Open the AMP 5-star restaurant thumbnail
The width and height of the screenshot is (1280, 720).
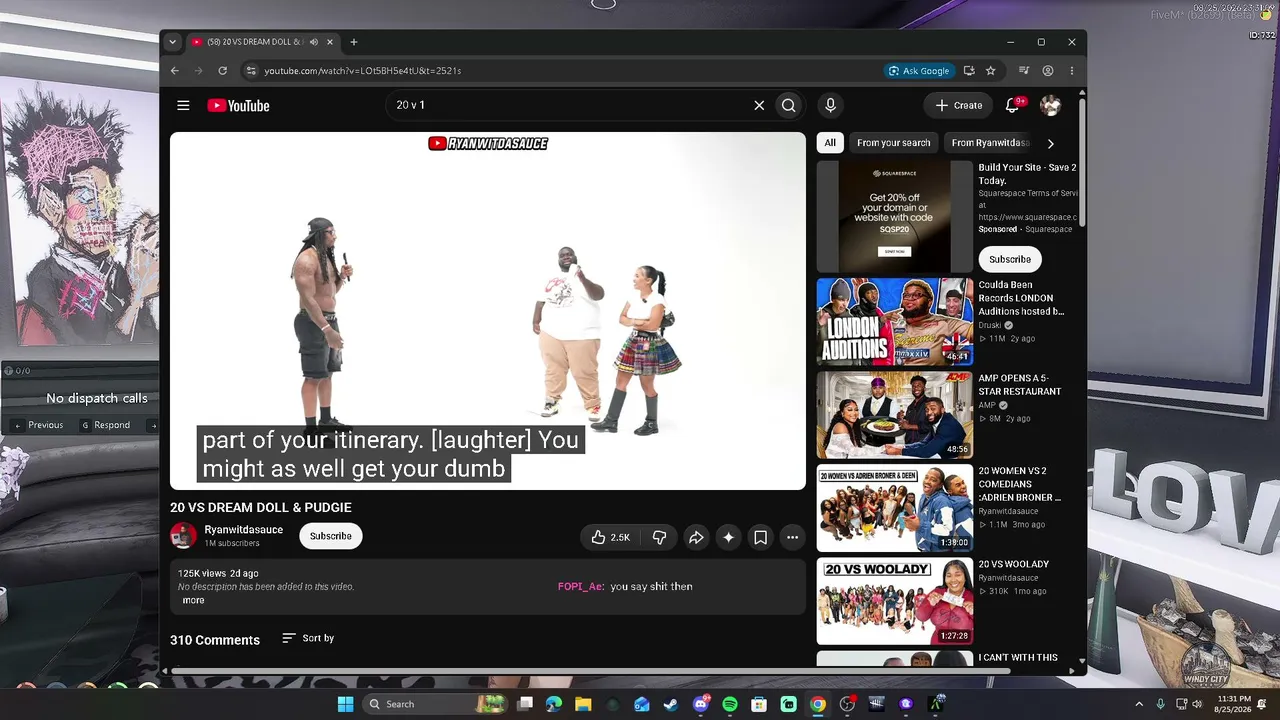pyautogui.click(x=895, y=415)
